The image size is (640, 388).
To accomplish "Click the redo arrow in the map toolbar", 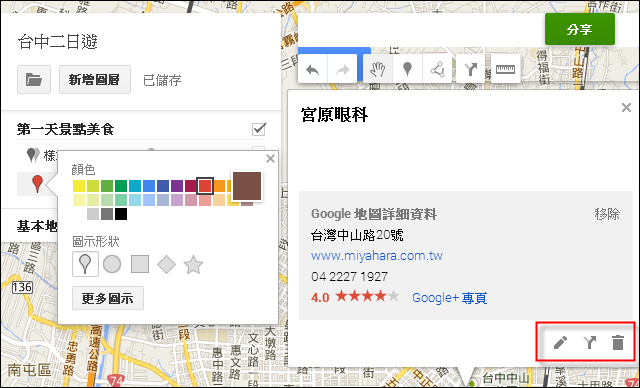I will pos(342,70).
